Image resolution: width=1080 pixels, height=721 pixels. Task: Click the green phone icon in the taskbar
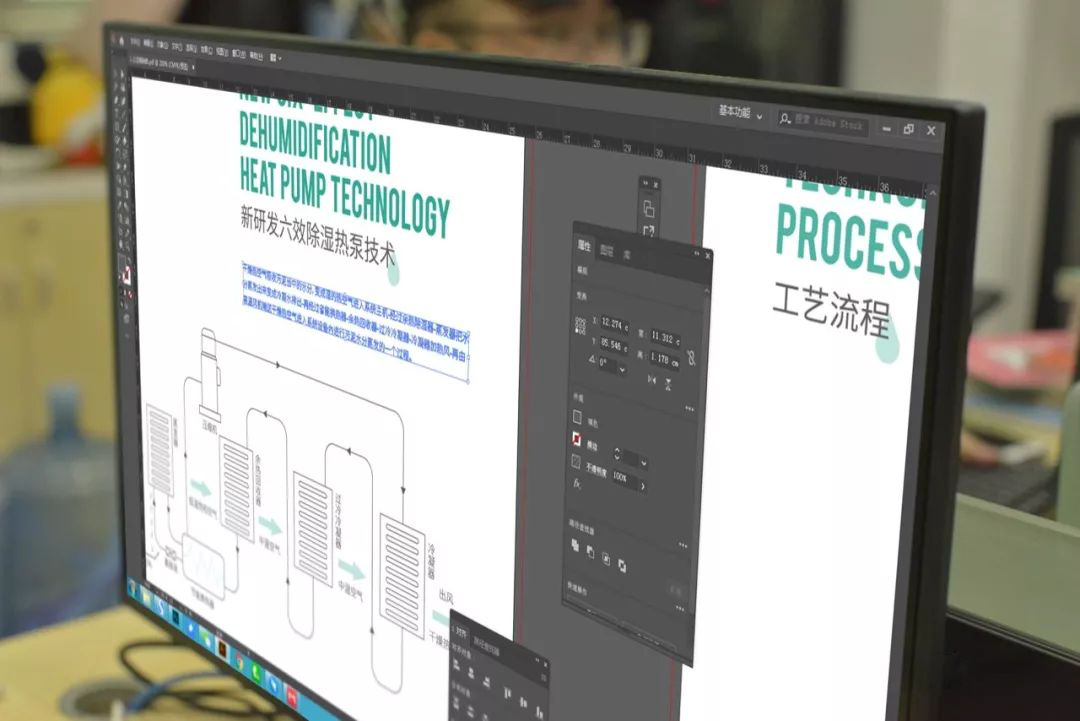[x=256, y=673]
